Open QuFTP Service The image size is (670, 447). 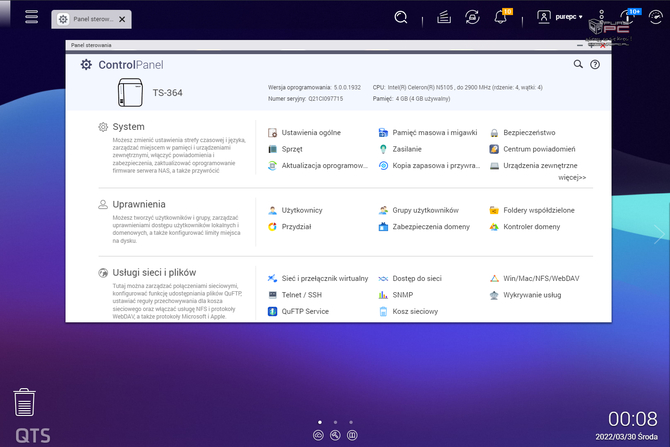[298, 311]
